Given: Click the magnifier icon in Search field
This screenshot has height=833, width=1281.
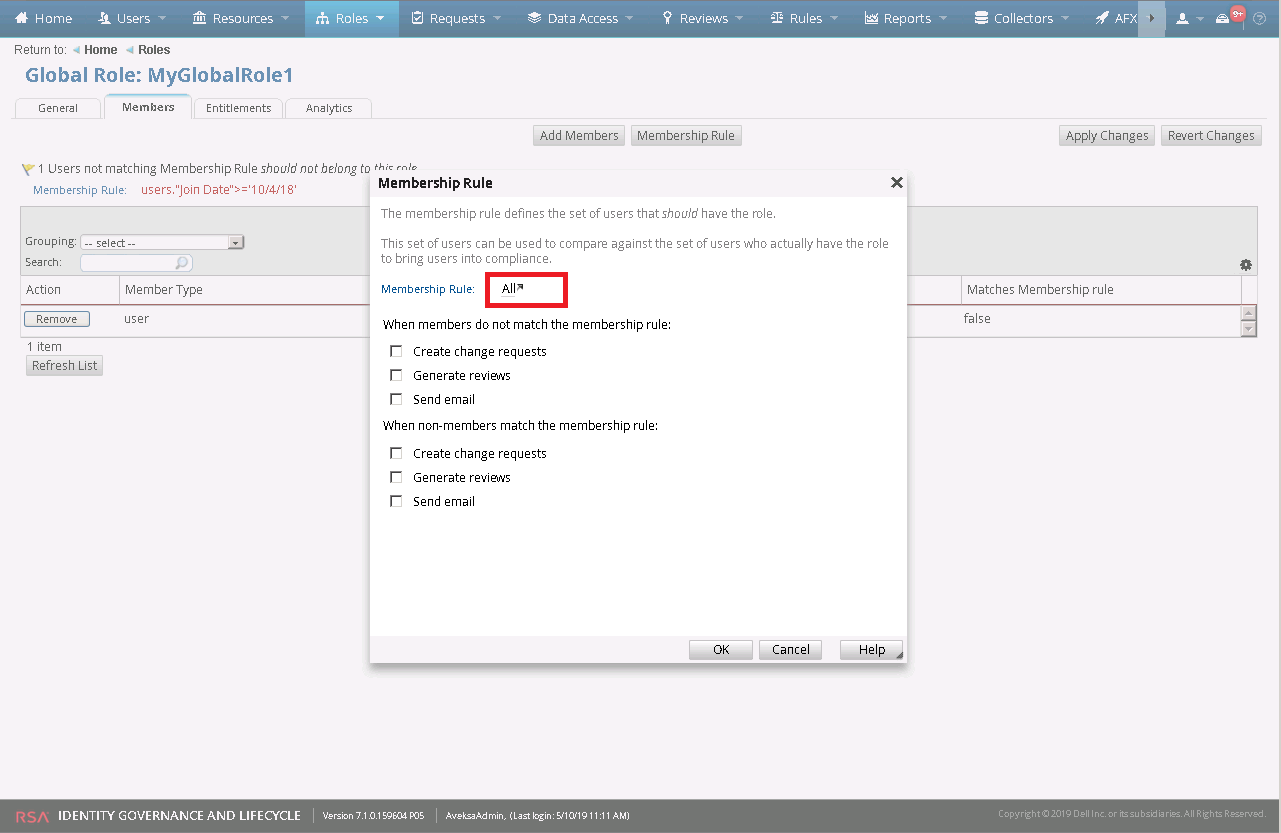Looking at the screenshot, I should [x=181, y=263].
